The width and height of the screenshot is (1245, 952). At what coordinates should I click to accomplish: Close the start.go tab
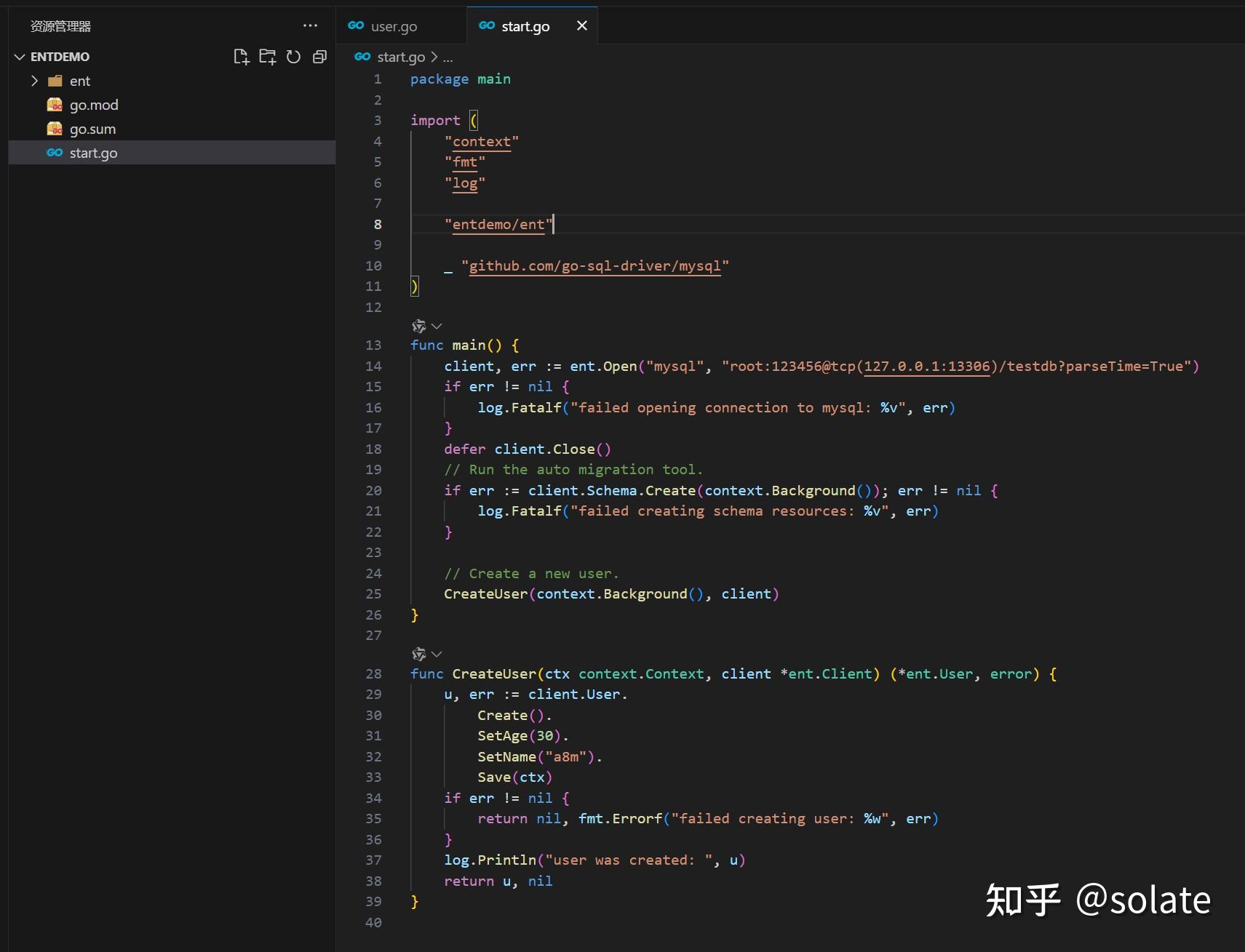tap(581, 25)
